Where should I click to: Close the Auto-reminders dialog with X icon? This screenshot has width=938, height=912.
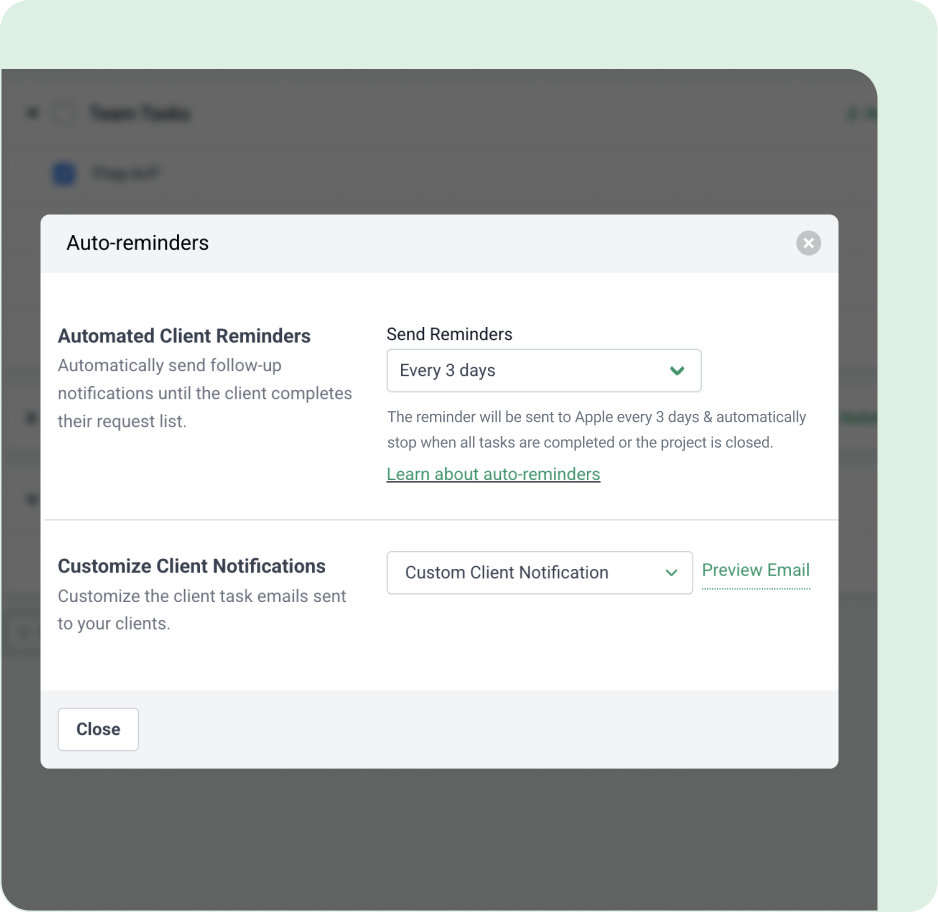808,243
